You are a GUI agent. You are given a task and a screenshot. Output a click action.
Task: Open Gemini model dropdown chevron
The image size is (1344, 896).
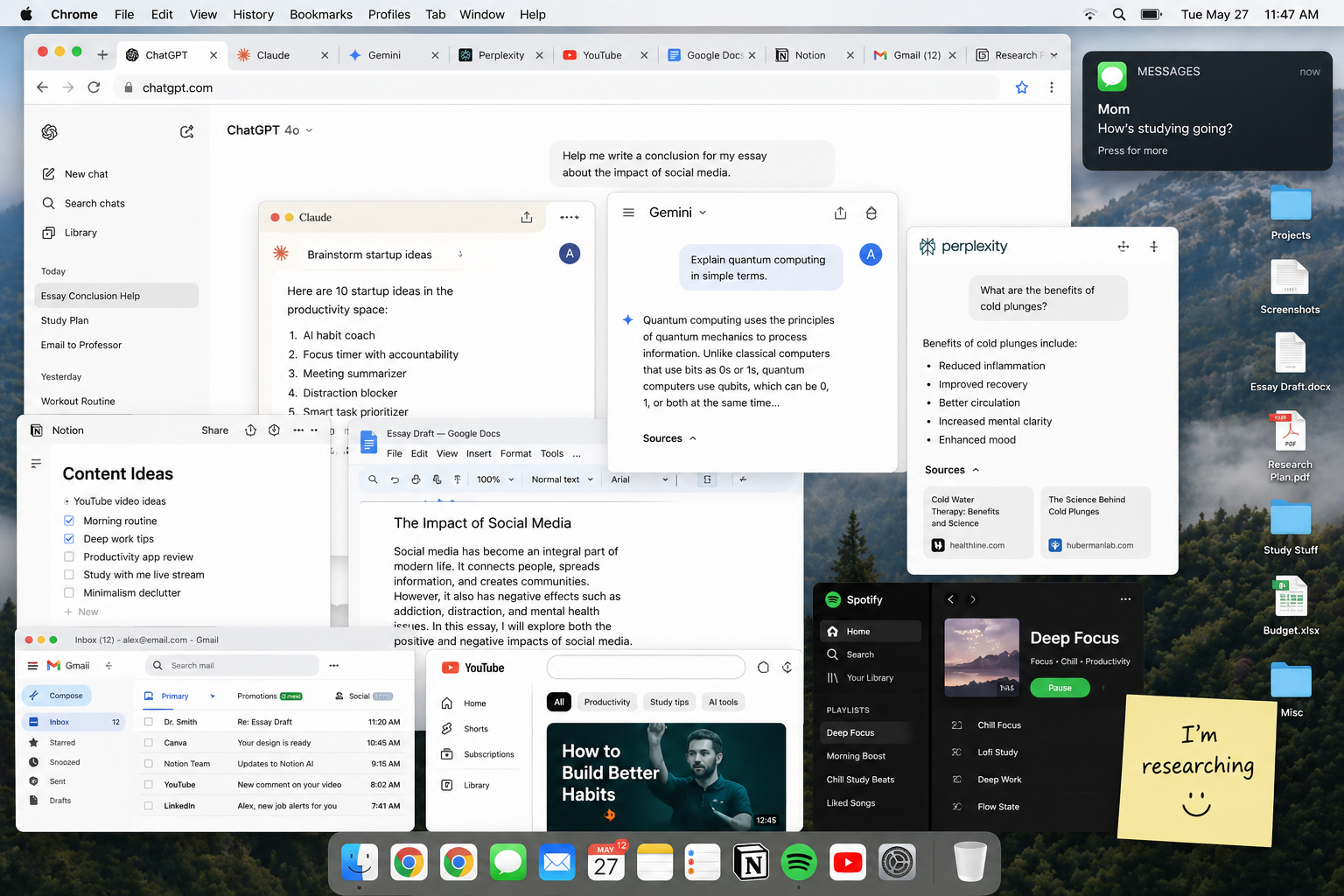point(703,213)
